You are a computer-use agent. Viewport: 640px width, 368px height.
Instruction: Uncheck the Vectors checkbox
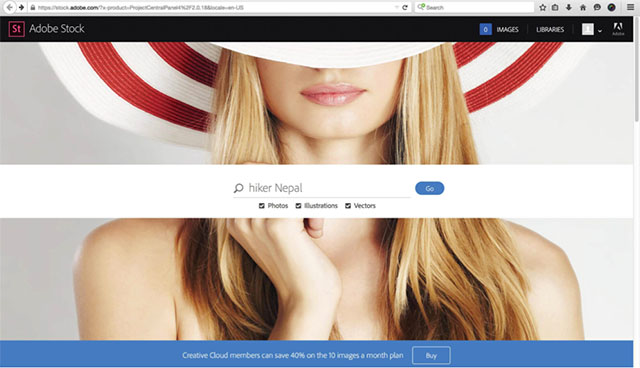pos(348,206)
